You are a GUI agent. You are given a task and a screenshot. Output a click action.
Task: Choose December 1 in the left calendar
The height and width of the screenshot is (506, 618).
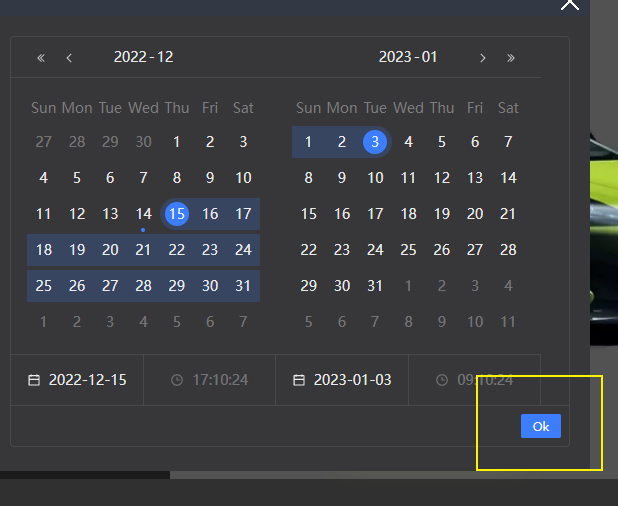[177, 142]
